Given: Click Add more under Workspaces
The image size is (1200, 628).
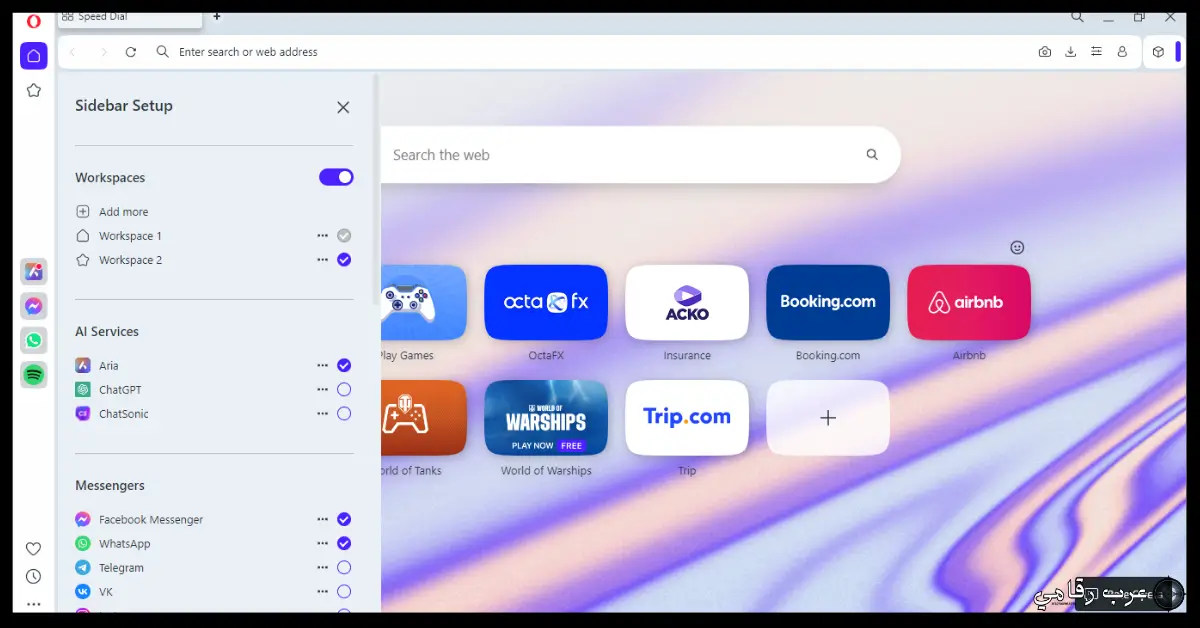Looking at the screenshot, I should [123, 212].
